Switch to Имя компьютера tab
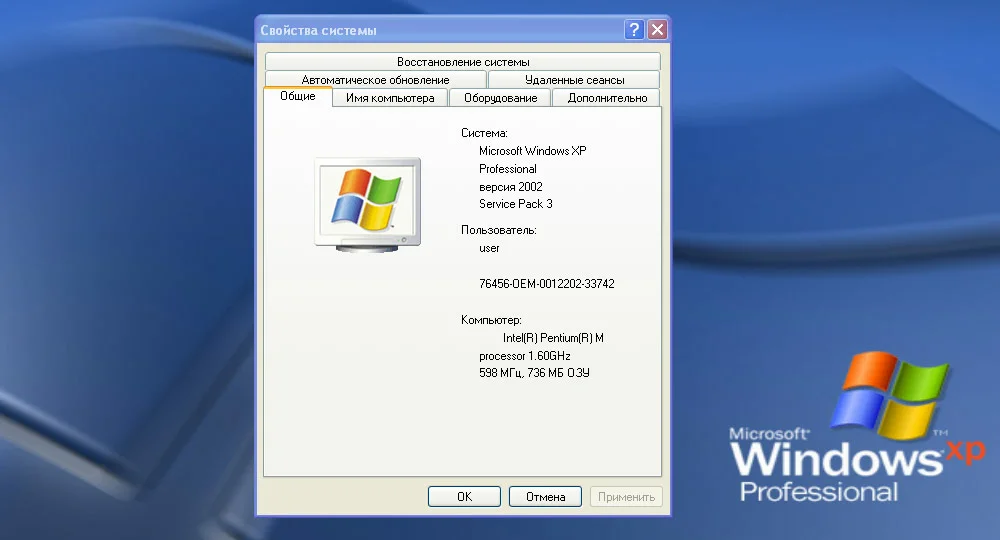This screenshot has height=540, width=1000. [390, 98]
